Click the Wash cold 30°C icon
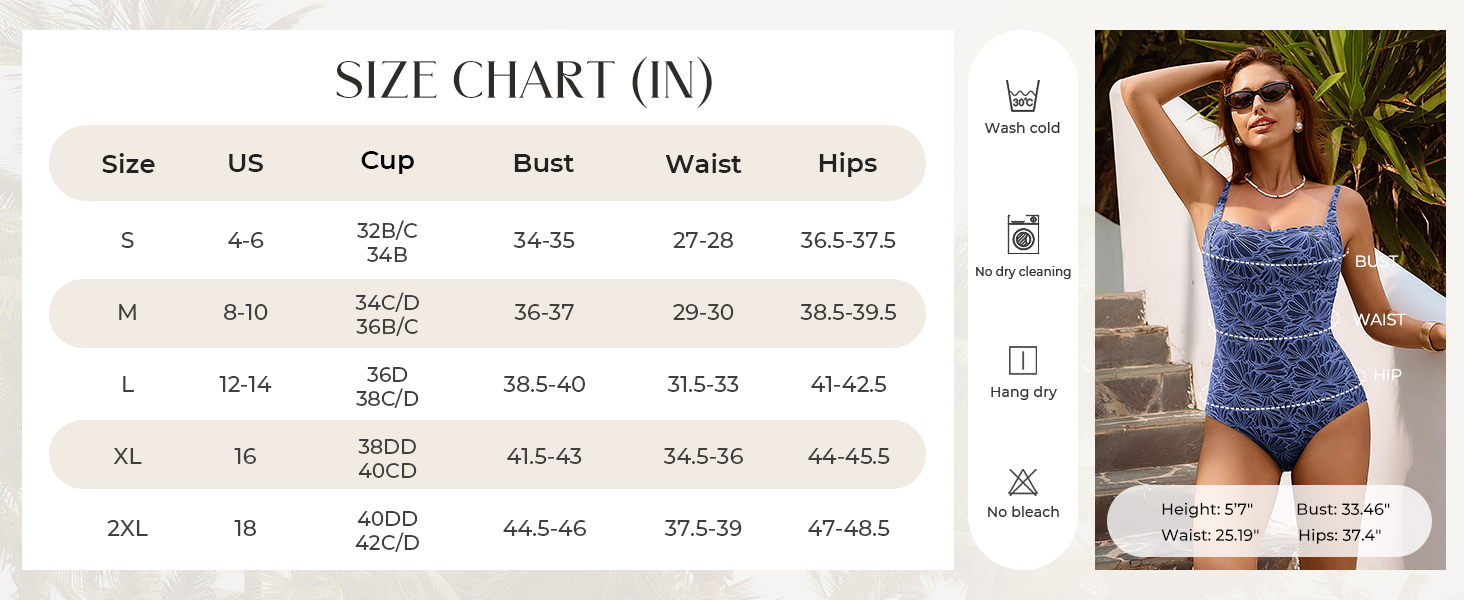1464x600 pixels. pyautogui.click(x=1022, y=96)
